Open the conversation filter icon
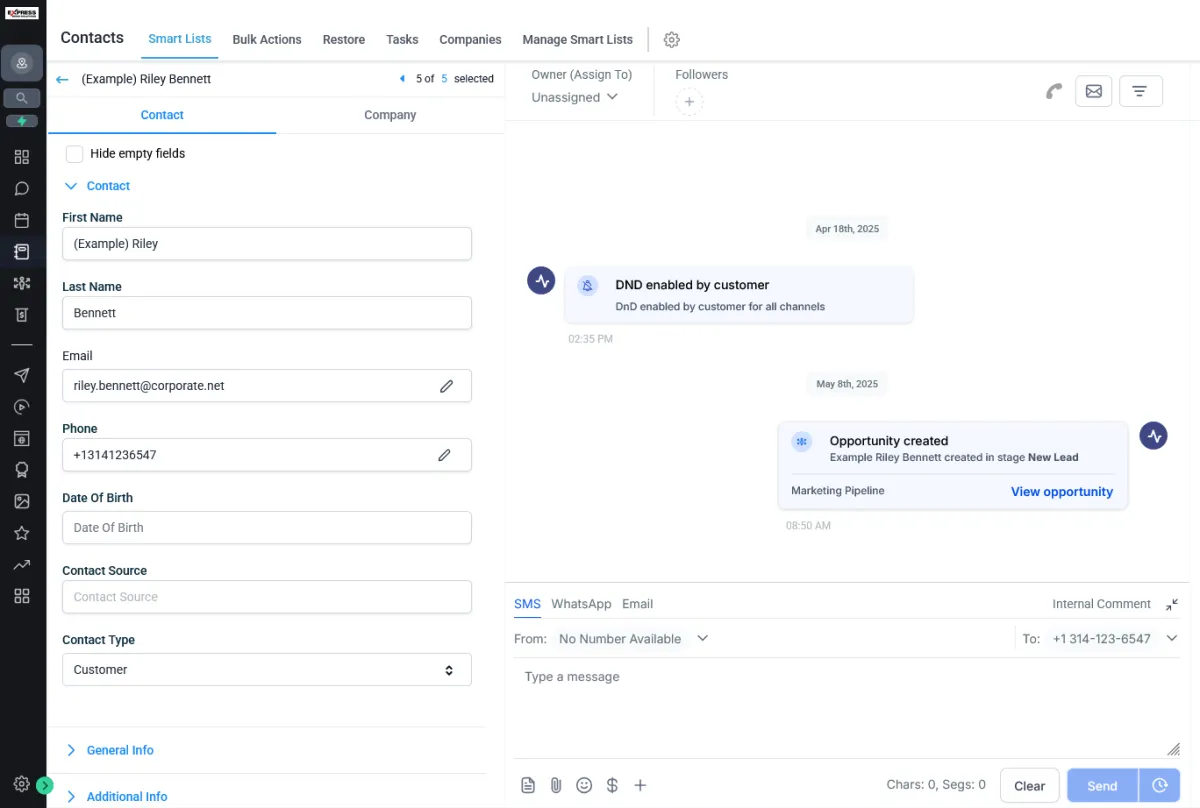The width and height of the screenshot is (1200, 808). click(1140, 91)
